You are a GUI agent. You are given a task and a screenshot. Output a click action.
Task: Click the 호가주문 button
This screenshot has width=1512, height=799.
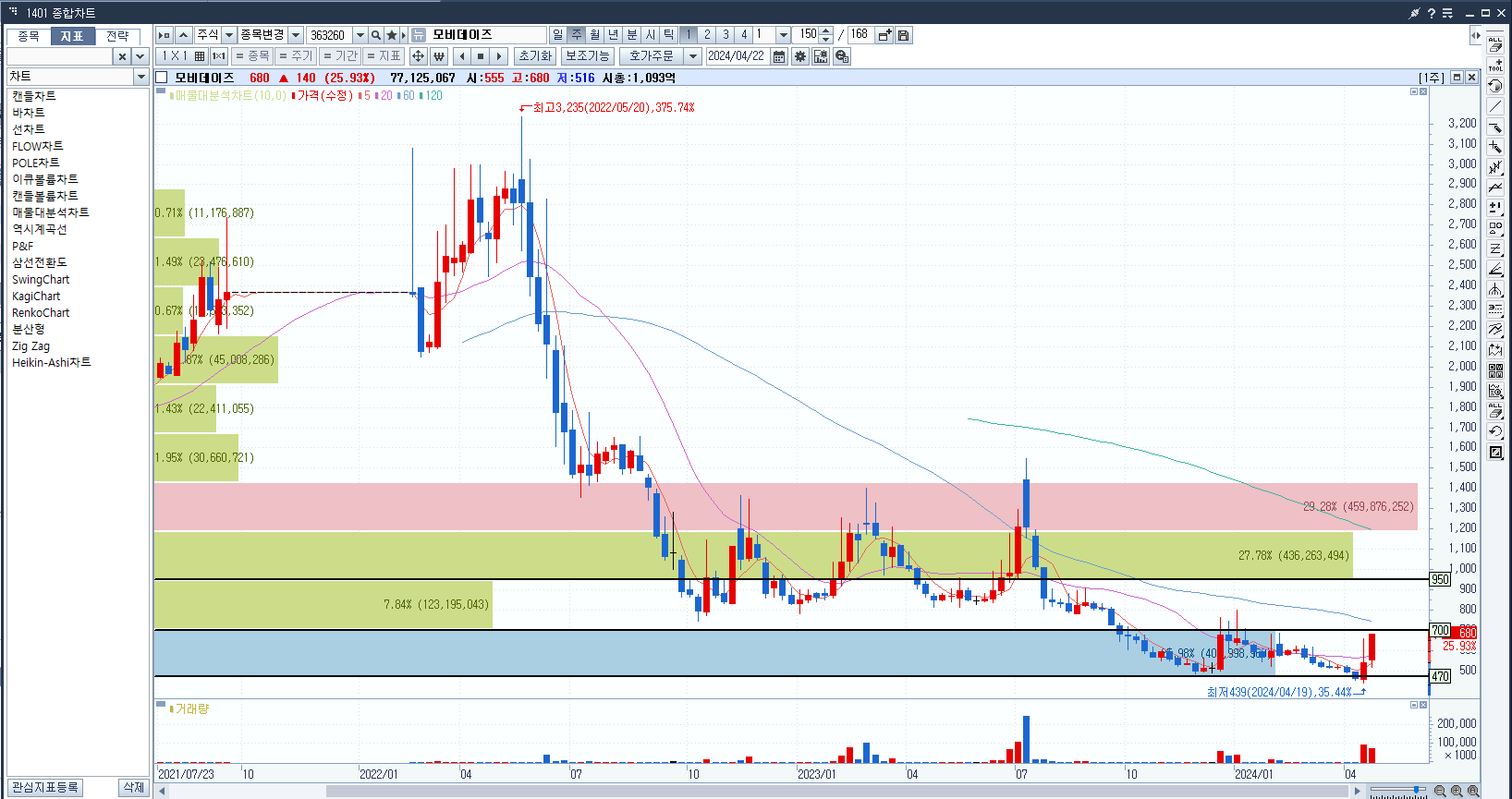(x=652, y=56)
